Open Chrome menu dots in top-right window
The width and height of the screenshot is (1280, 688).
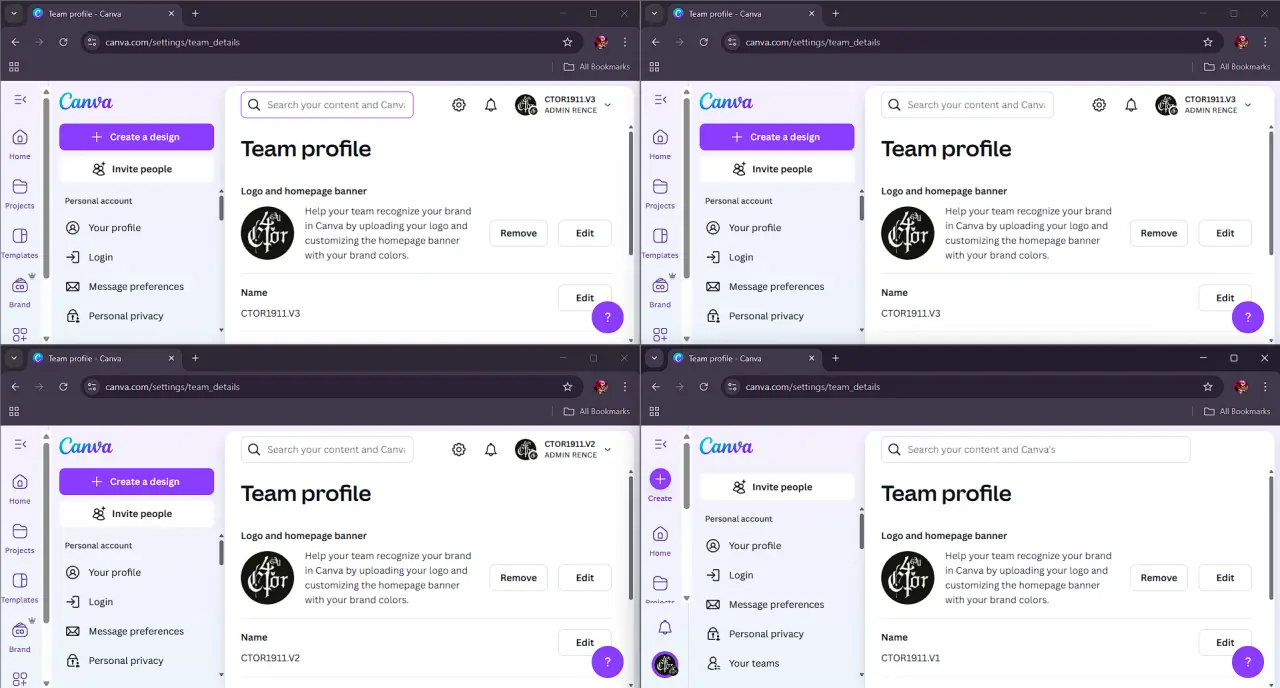(x=1266, y=42)
